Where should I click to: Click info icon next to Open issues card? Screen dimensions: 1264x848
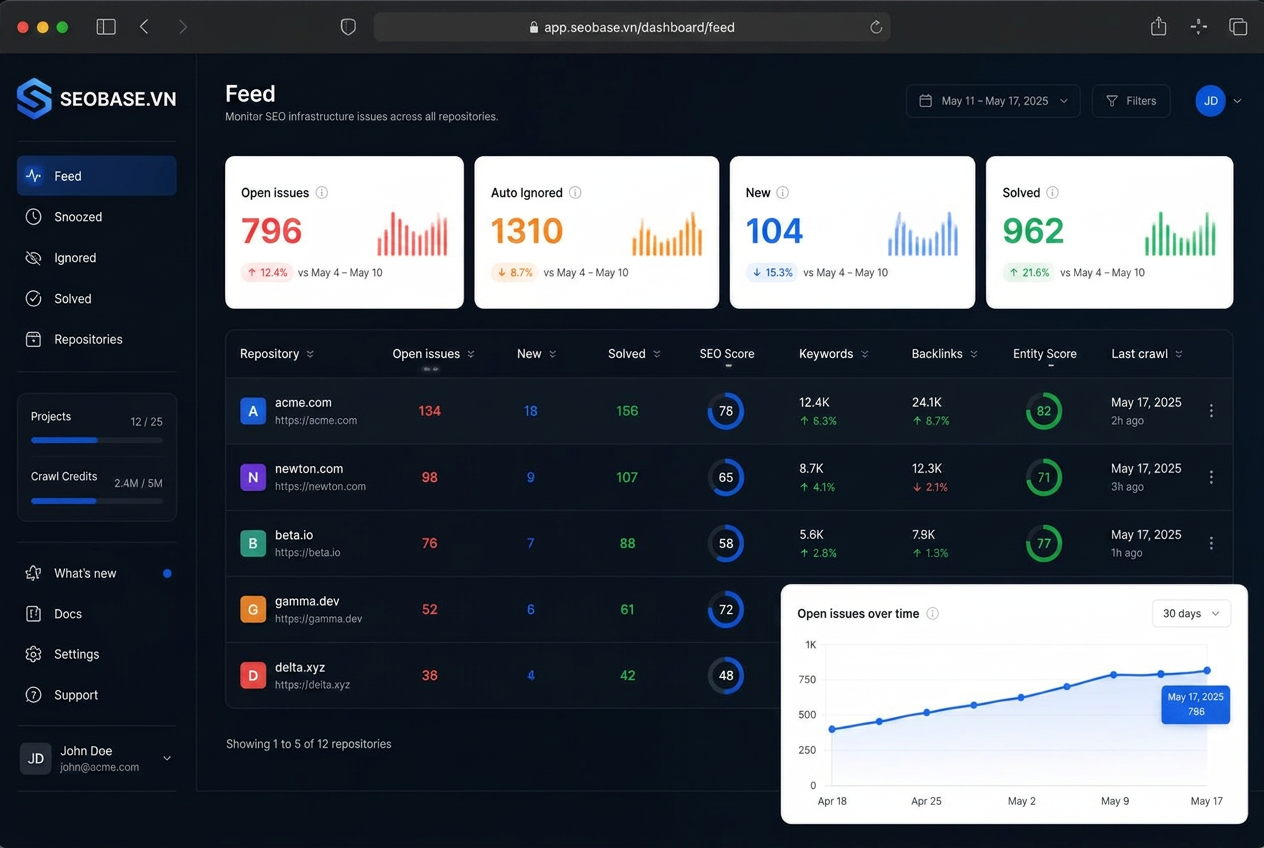click(x=322, y=193)
